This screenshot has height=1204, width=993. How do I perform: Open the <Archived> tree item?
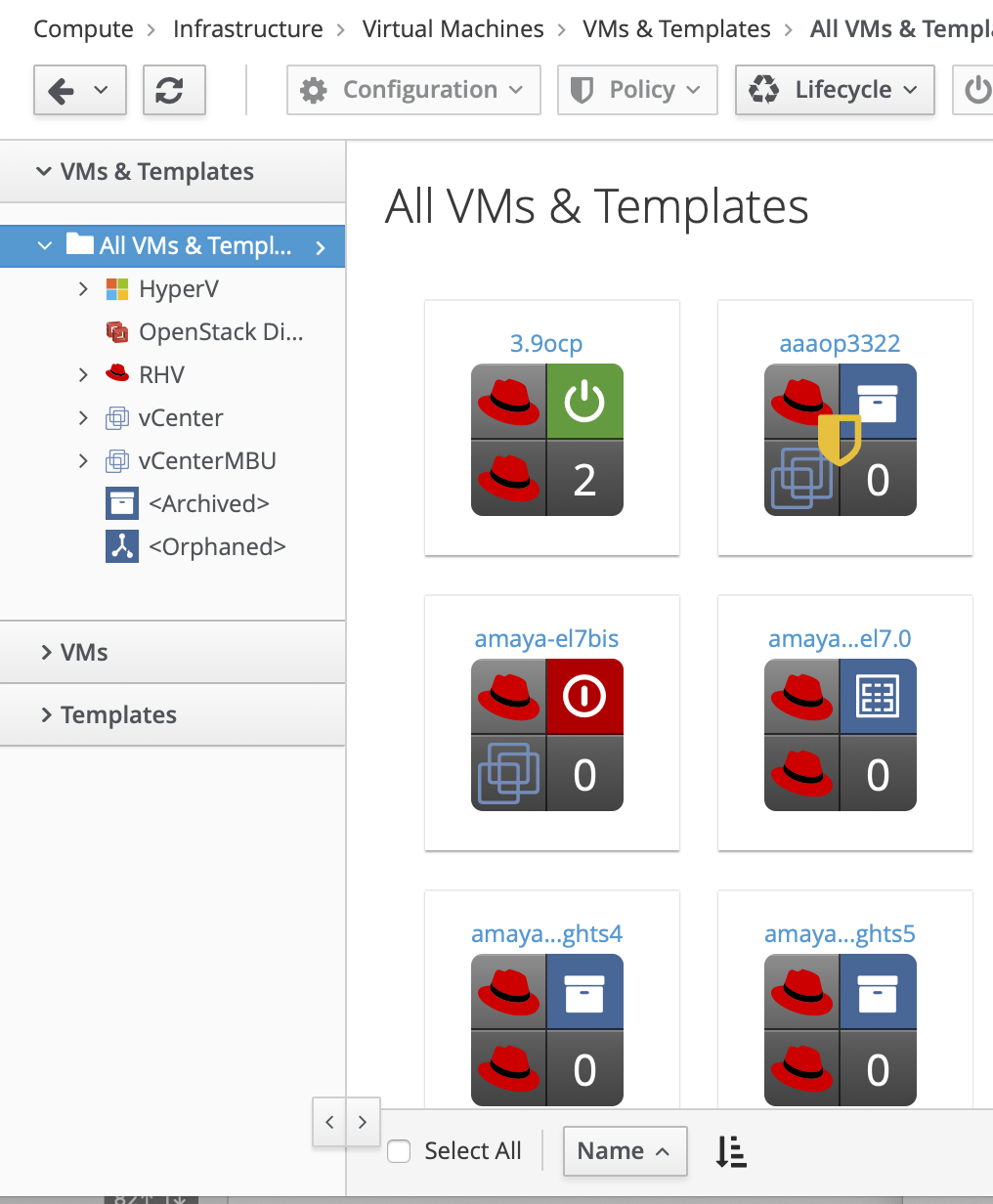[209, 504]
